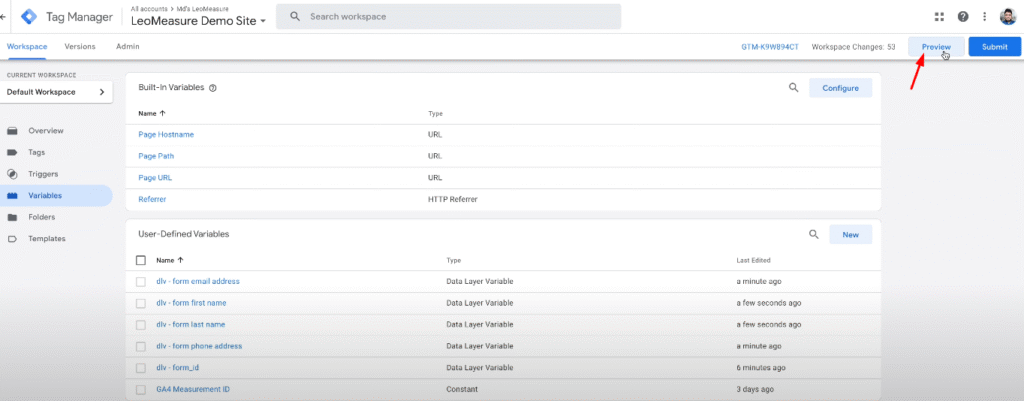The image size is (1024, 401).
Task: Open the help question mark icon
Action: (x=963, y=16)
